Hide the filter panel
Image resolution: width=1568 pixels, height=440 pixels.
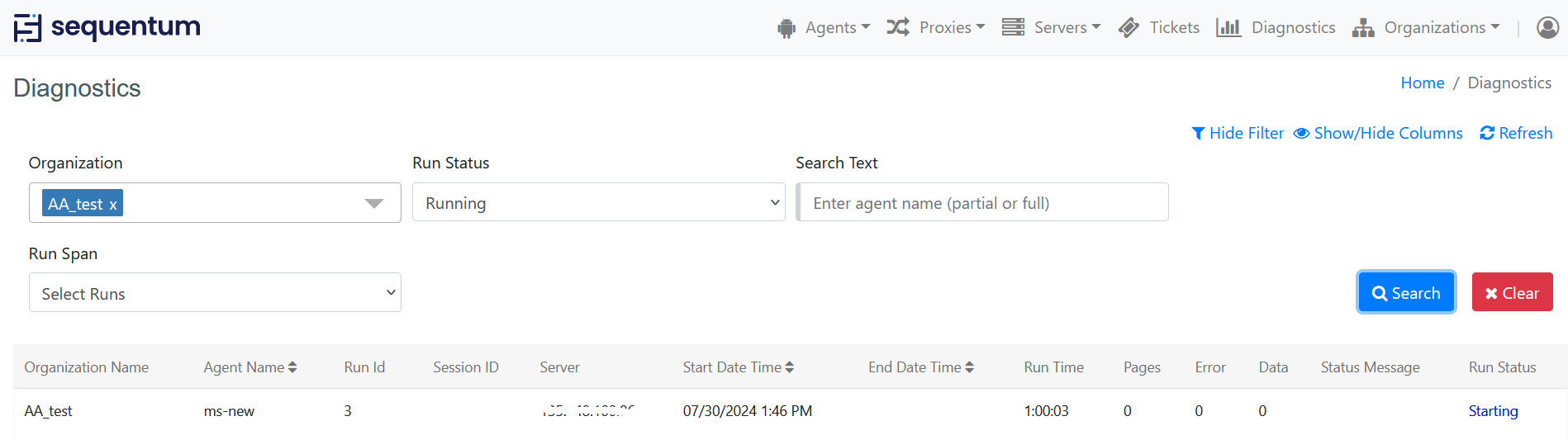[1238, 133]
